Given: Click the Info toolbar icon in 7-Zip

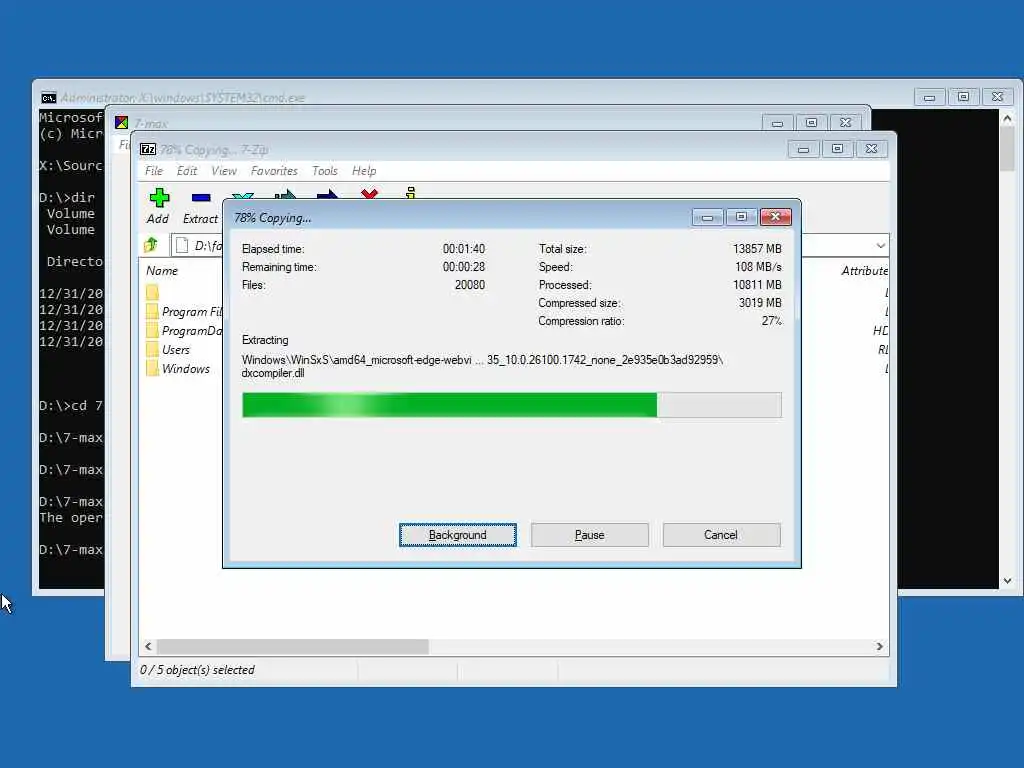Looking at the screenshot, I should [x=410, y=193].
